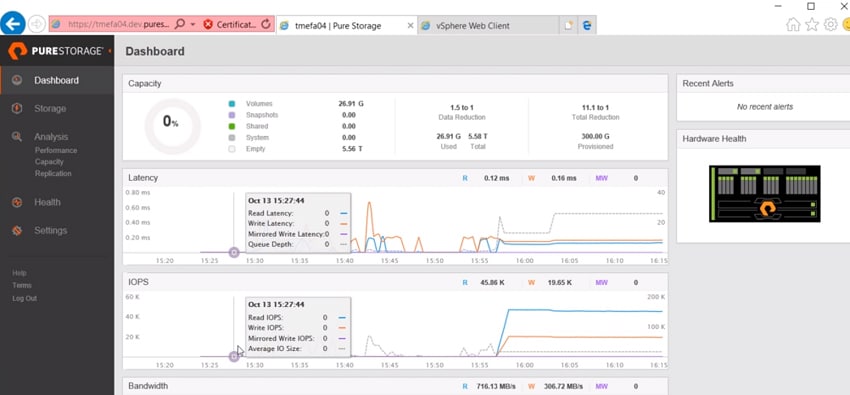Click the Settings sidebar icon
This screenshot has height=395, width=850.
click(x=17, y=230)
